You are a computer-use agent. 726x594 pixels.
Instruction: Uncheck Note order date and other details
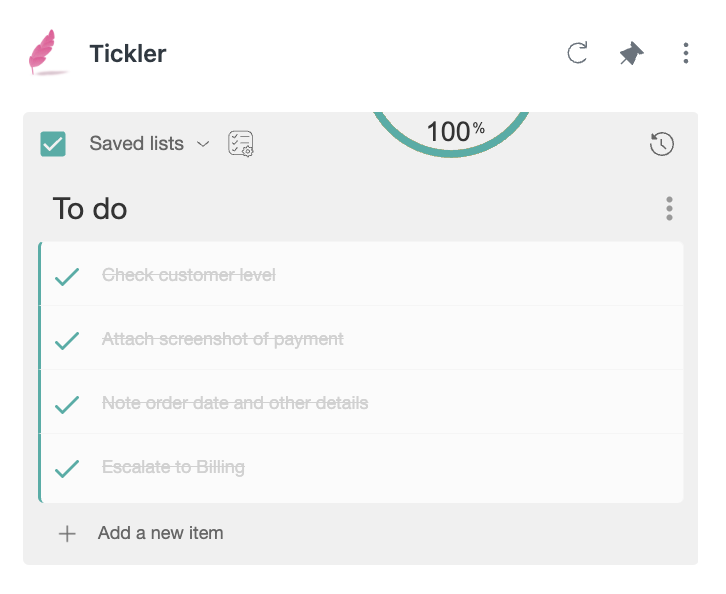coord(67,405)
